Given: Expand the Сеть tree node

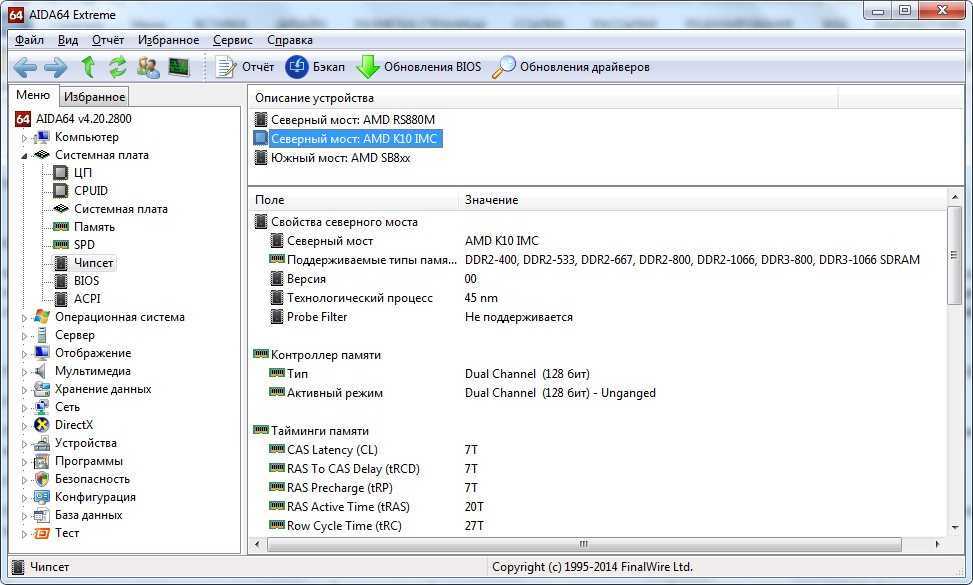Looking at the screenshot, I should [x=24, y=408].
